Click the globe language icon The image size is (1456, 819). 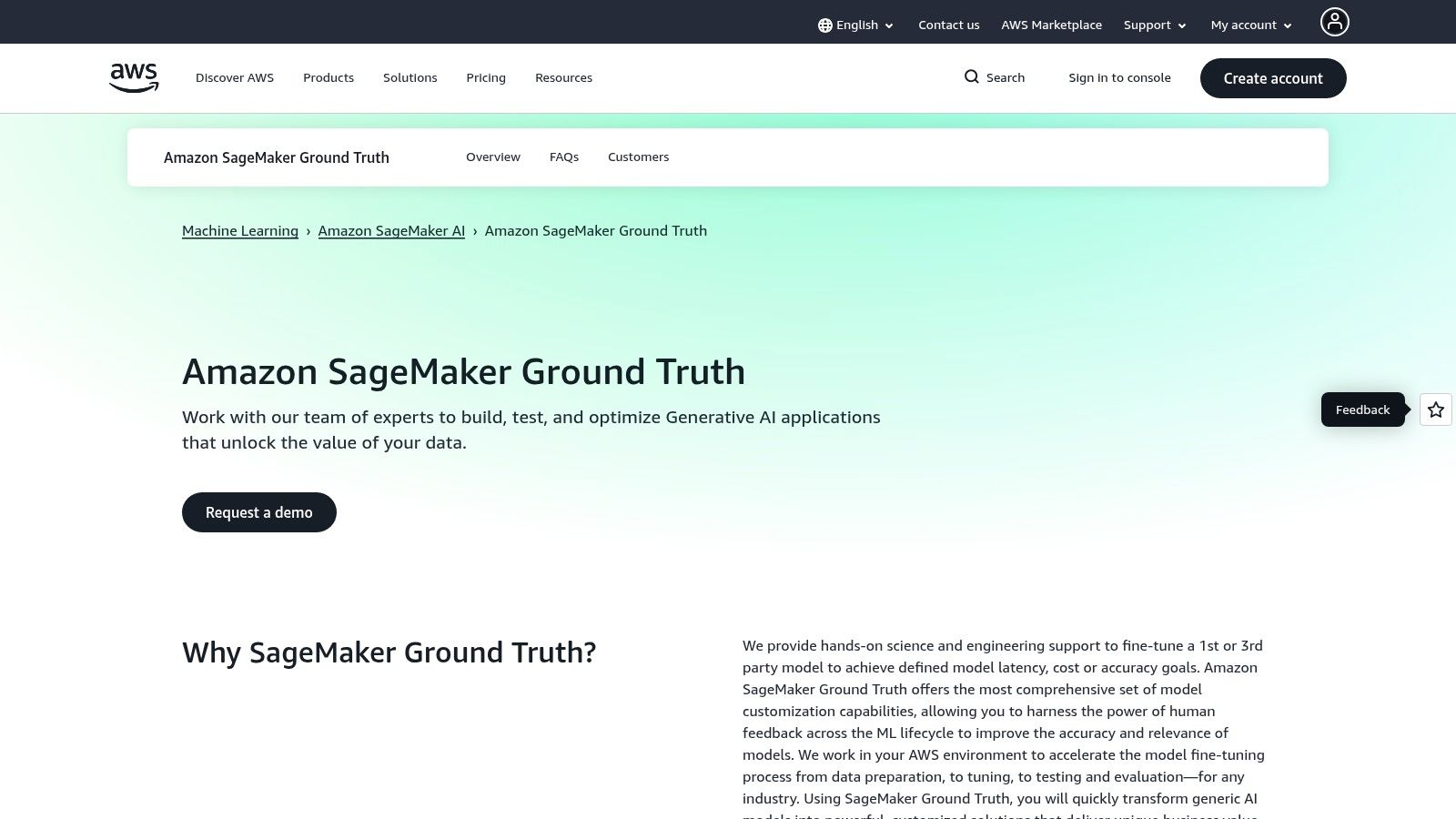(826, 25)
